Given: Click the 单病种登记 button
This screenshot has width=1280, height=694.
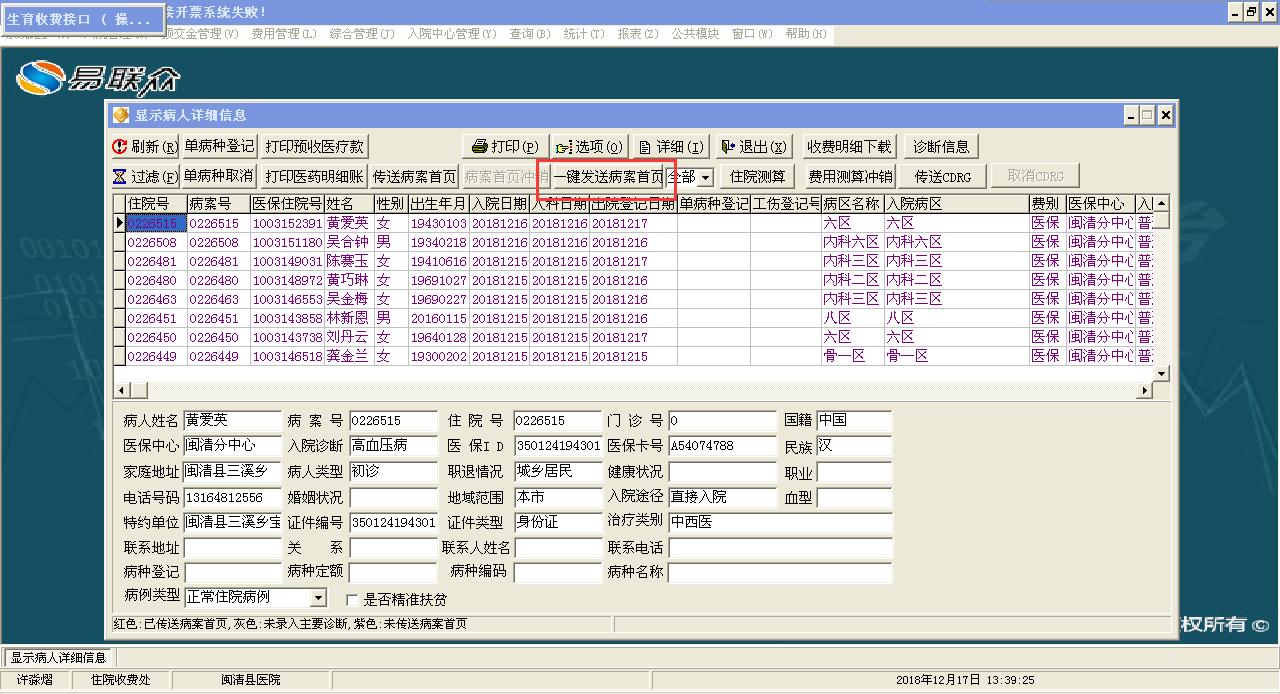Looking at the screenshot, I should (x=219, y=146).
